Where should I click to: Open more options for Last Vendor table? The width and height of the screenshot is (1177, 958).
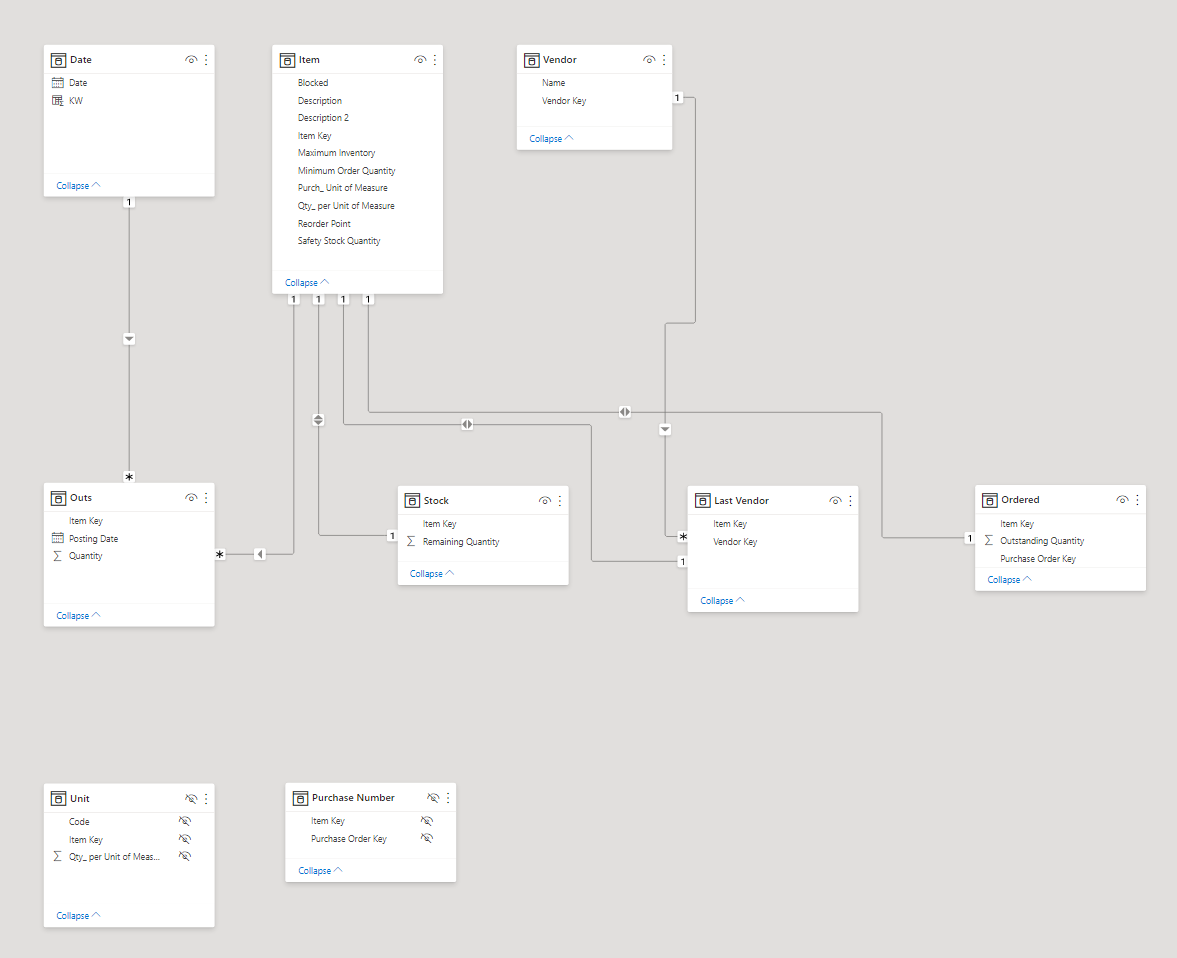(850, 501)
